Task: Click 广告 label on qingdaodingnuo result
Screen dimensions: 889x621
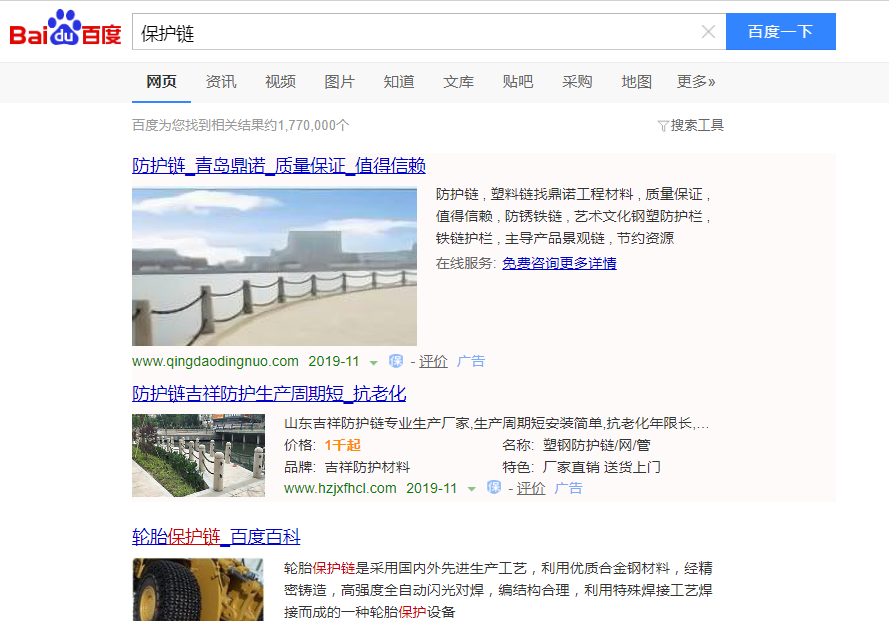Action: 471,361
